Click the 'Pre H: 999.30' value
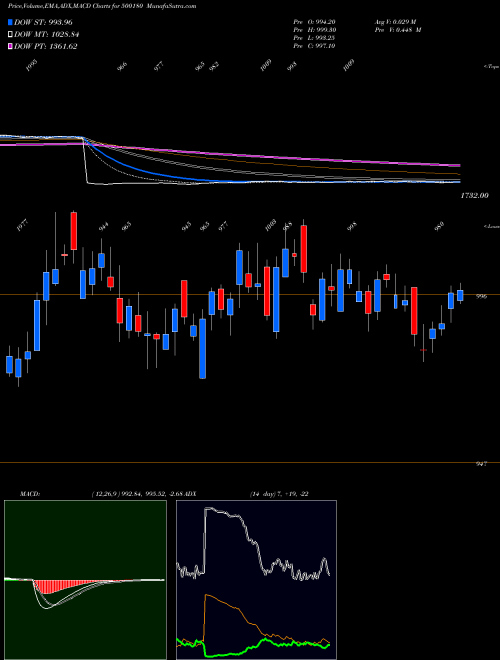This screenshot has width=500, height=660. [x=314, y=30]
